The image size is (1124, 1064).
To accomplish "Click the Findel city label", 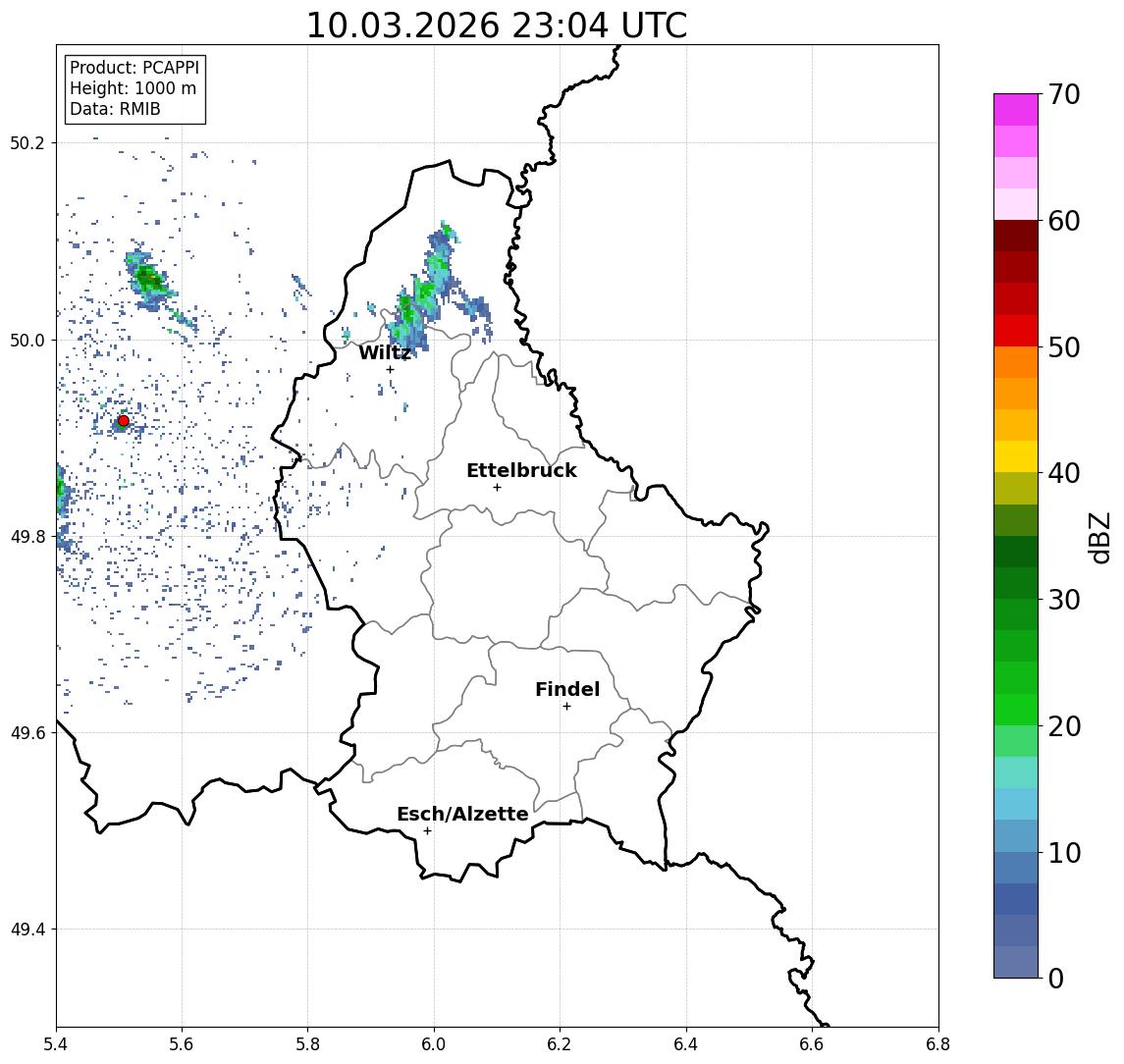I will point(567,689).
